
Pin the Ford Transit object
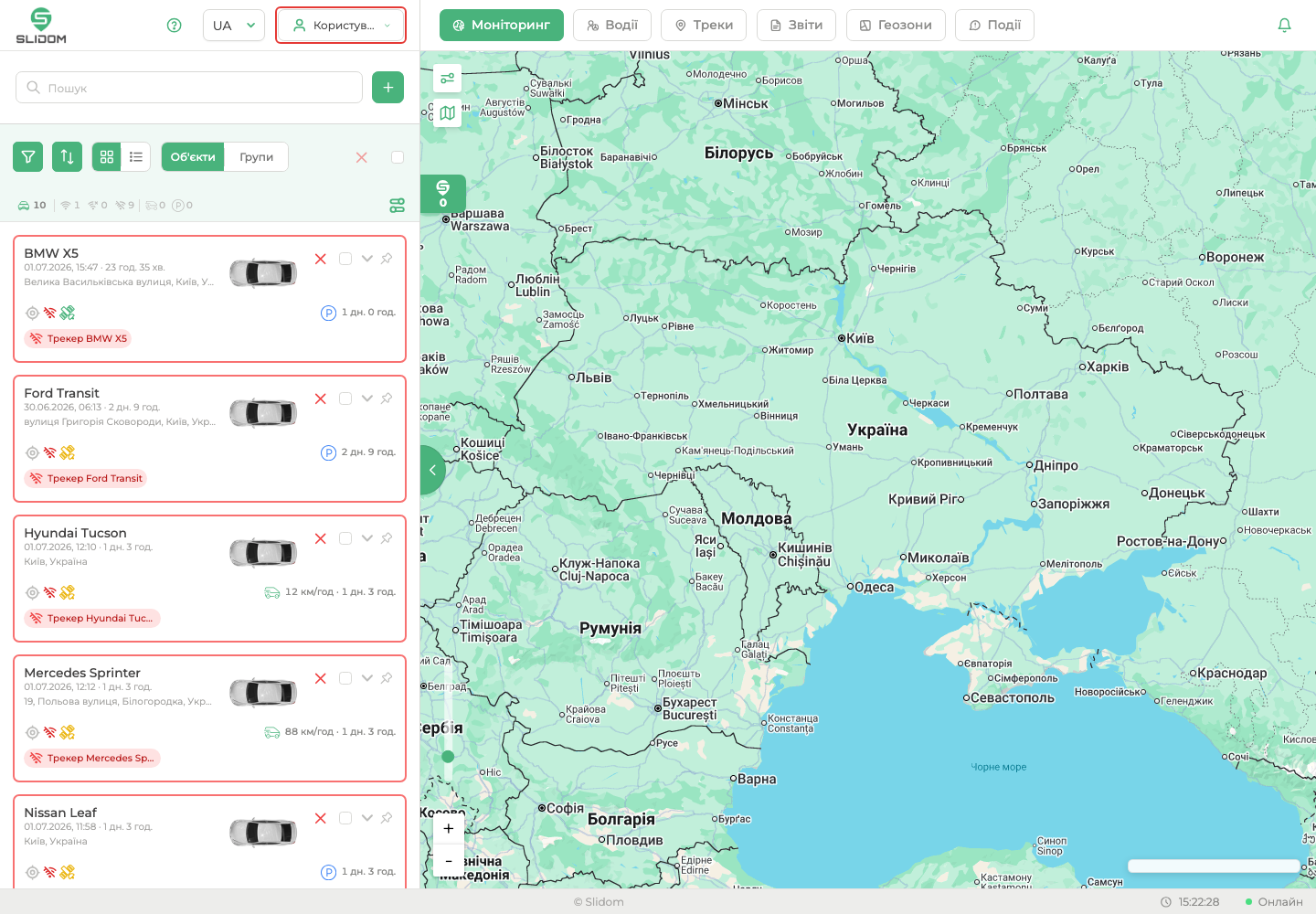tap(387, 399)
